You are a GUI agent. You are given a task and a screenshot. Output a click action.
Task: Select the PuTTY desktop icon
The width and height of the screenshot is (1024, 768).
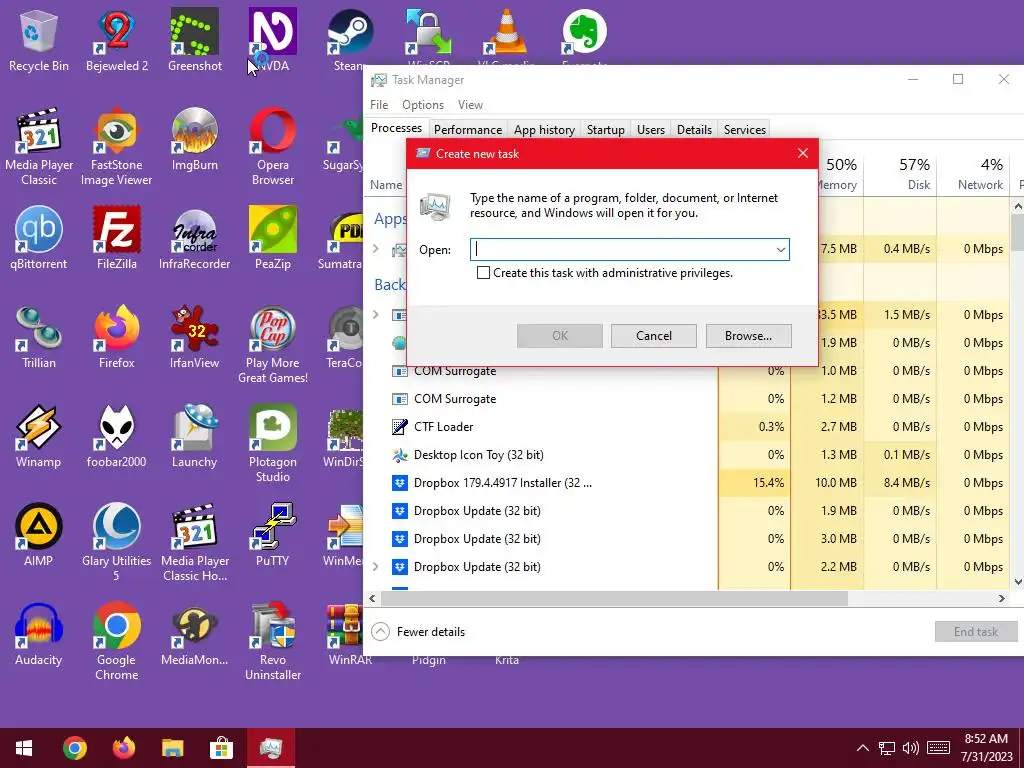click(273, 535)
